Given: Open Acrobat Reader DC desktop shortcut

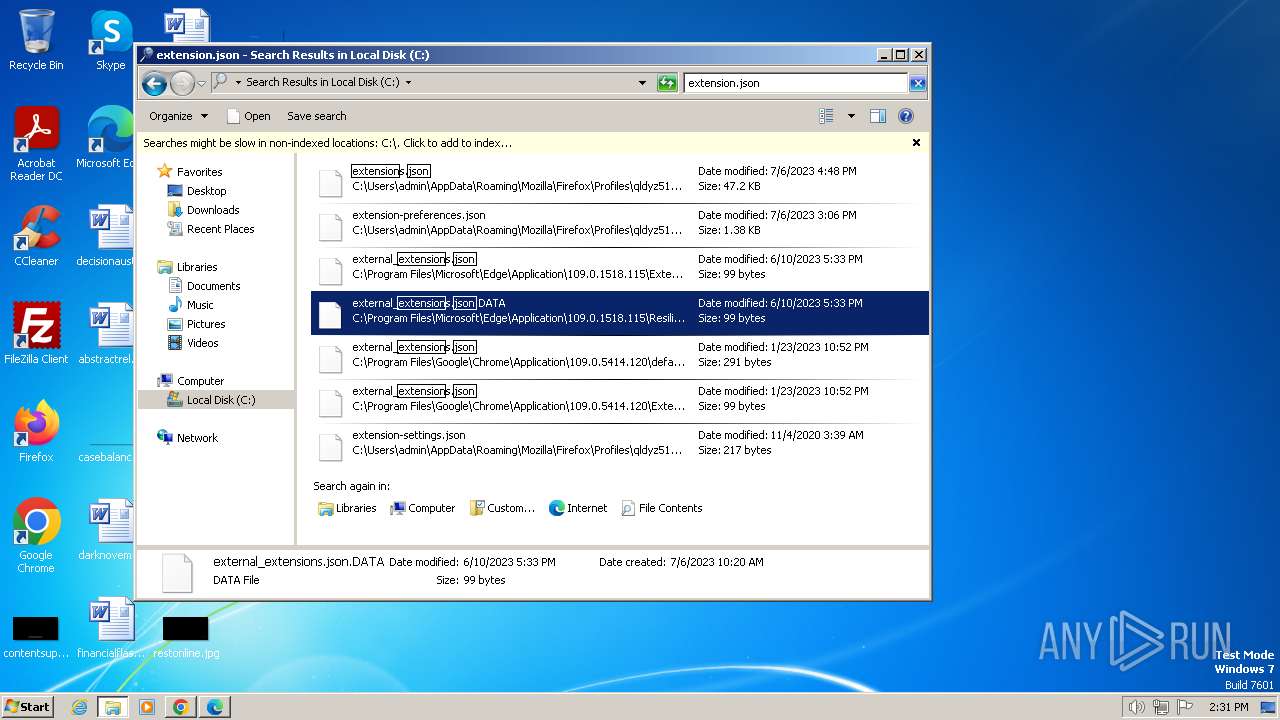Looking at the screenshot, I should tap(36, 144).
